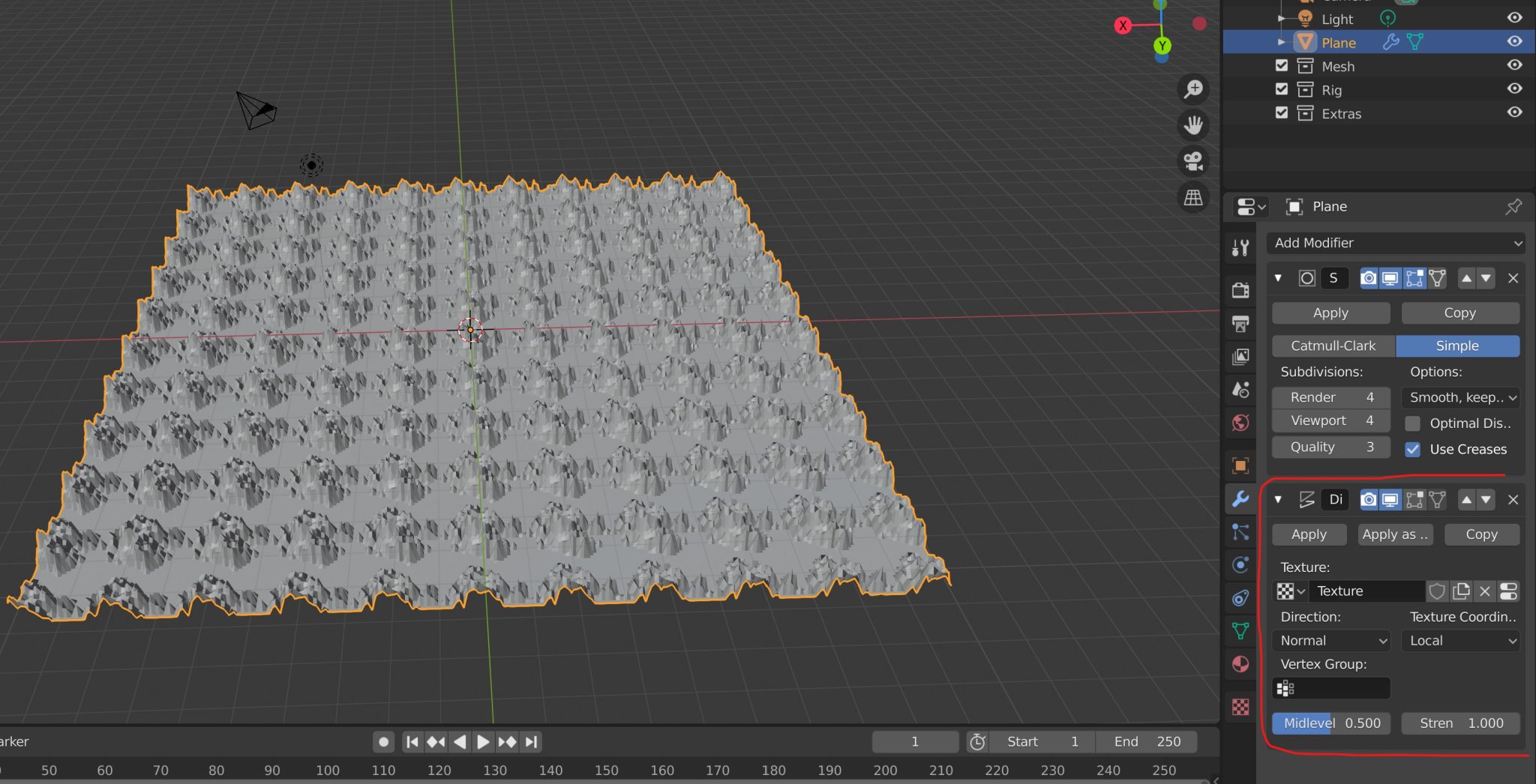Collapse the Displace modifier panel

point(1279,499)
